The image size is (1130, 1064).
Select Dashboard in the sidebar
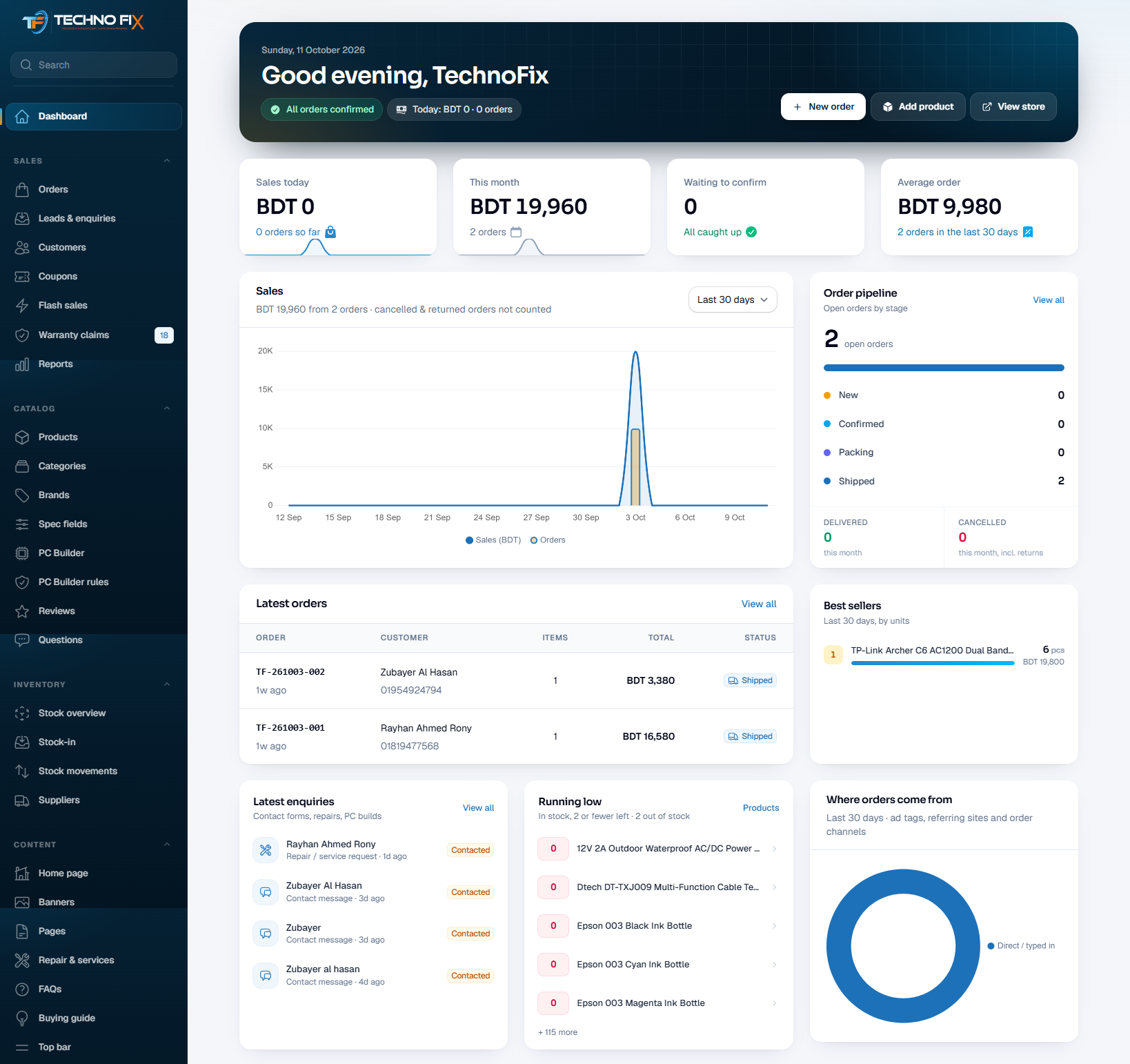94,117
